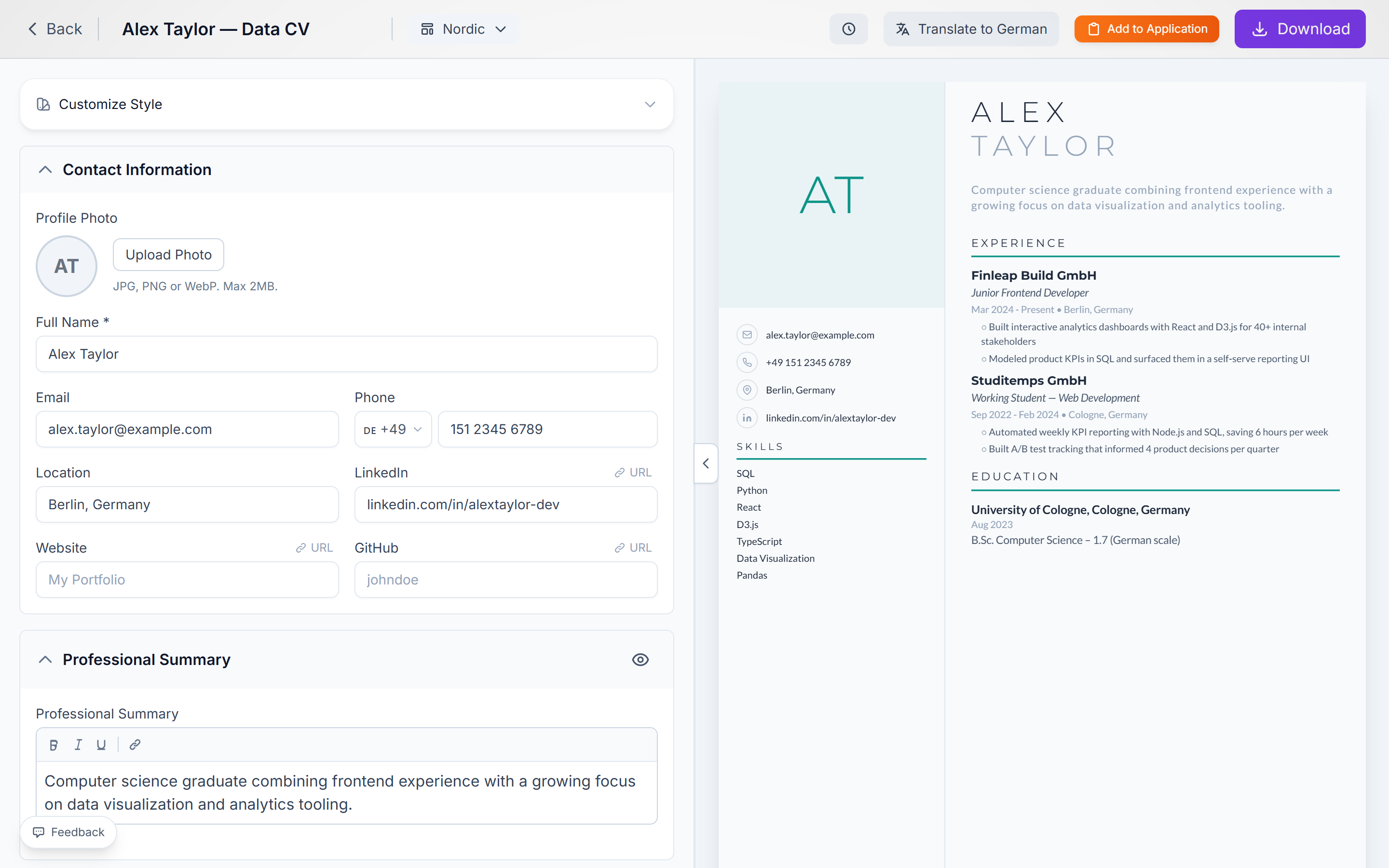Screen dimensions: 1389x868
Task: Click Add to Application button
Action: (x=1146, y=29)
